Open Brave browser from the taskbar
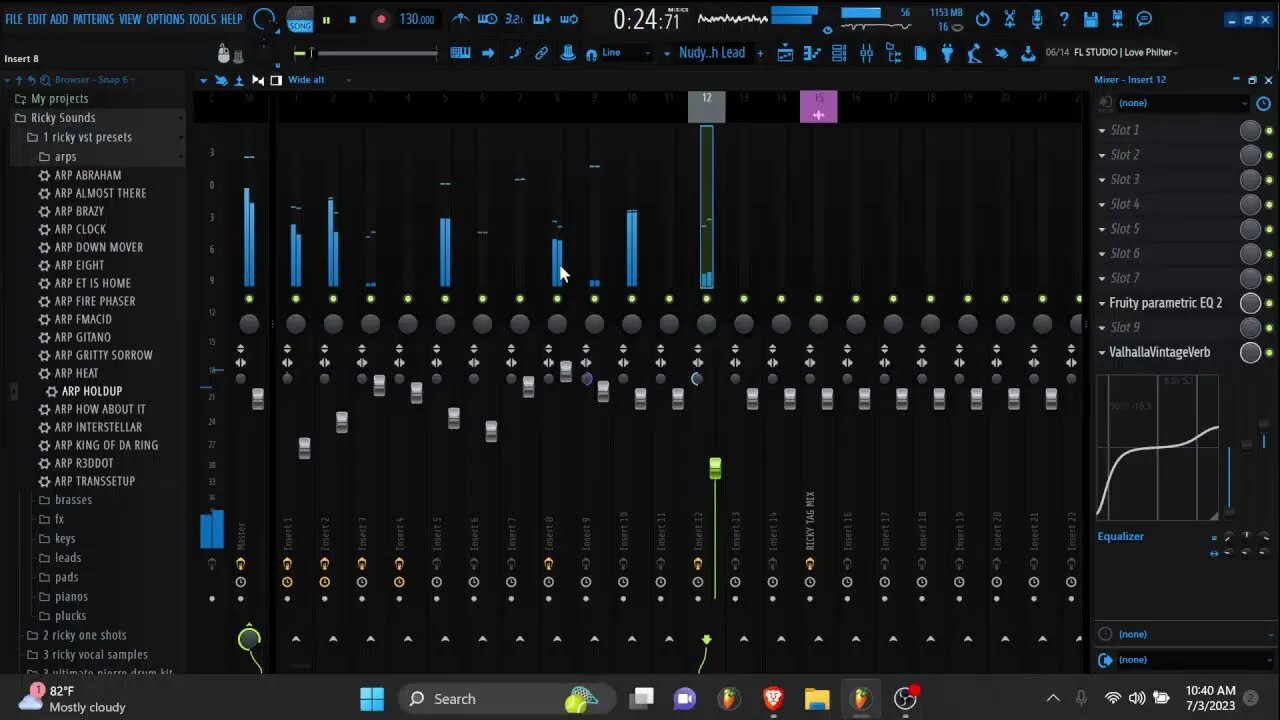The width and height of the screenshot is (1280, 720). pyautogui.click(x=773, y=698)
